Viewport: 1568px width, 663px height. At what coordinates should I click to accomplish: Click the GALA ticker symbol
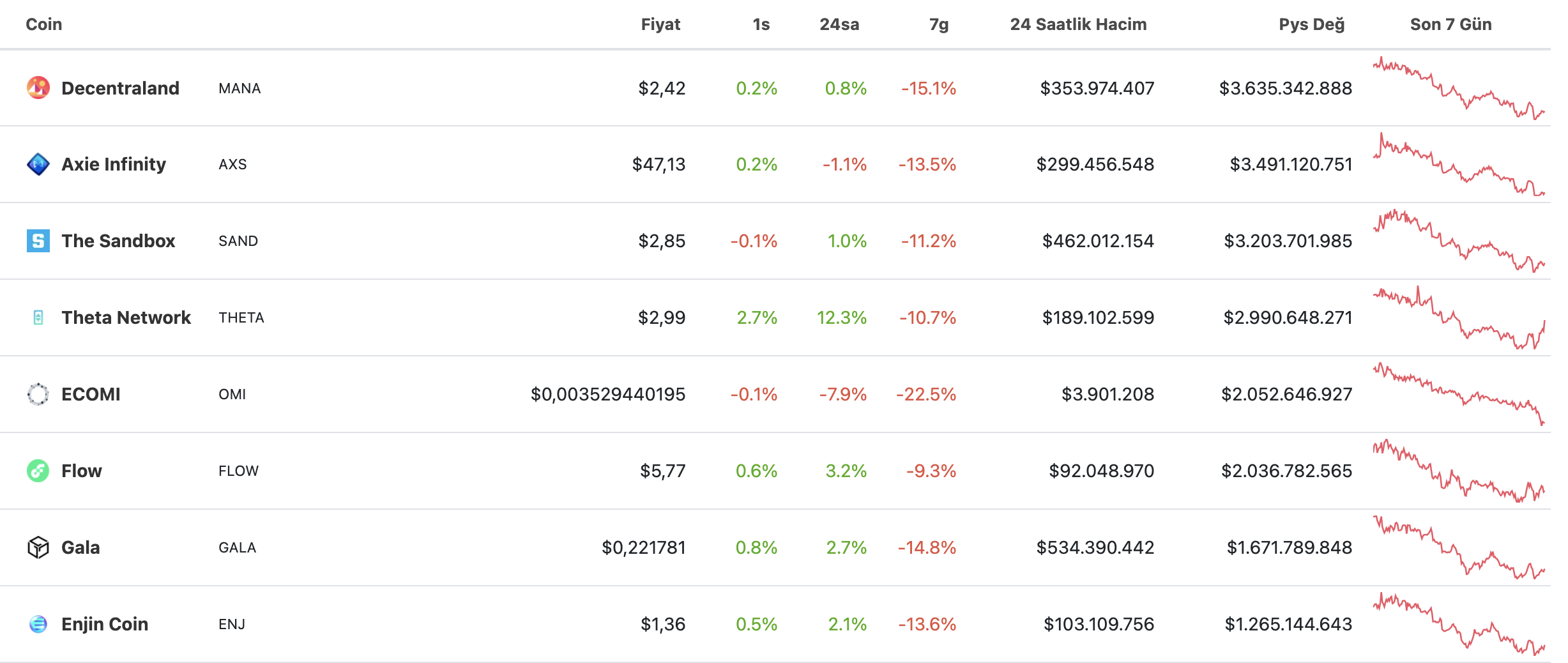coord(237,548)
